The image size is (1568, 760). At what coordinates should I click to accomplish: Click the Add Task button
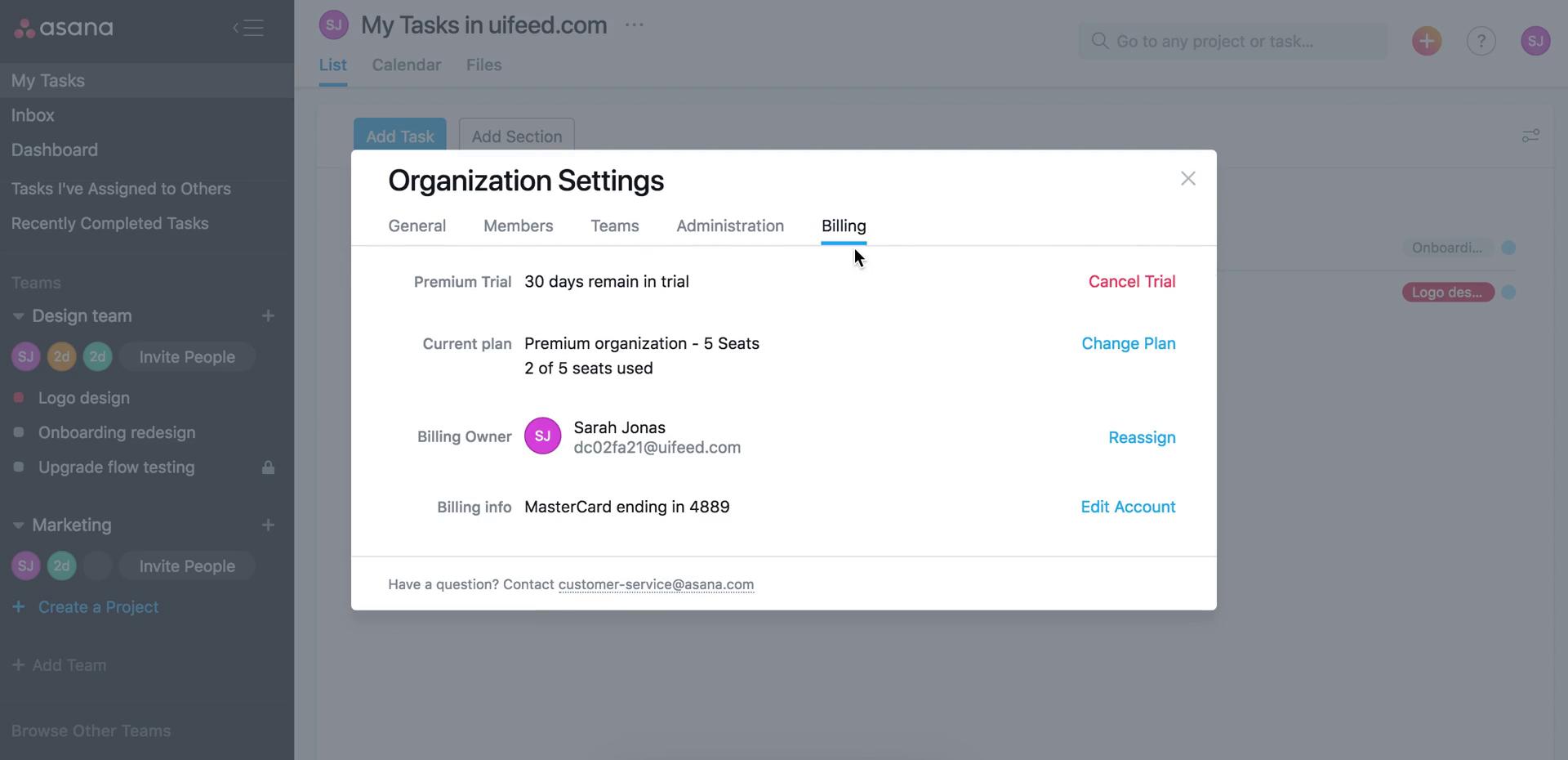[399, 136]
